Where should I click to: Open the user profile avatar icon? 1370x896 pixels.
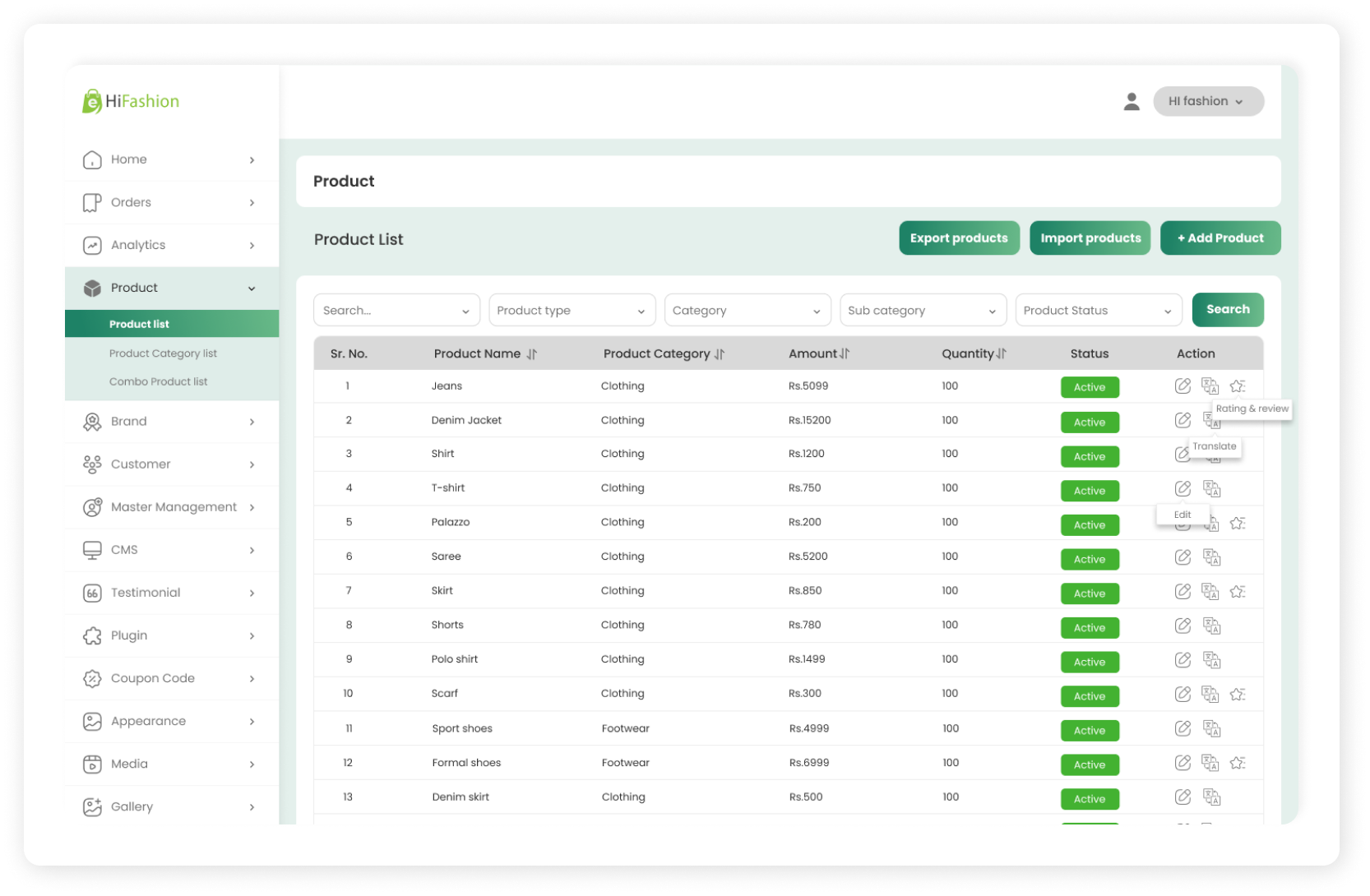pyautogui.click(x=1132, y=101)
